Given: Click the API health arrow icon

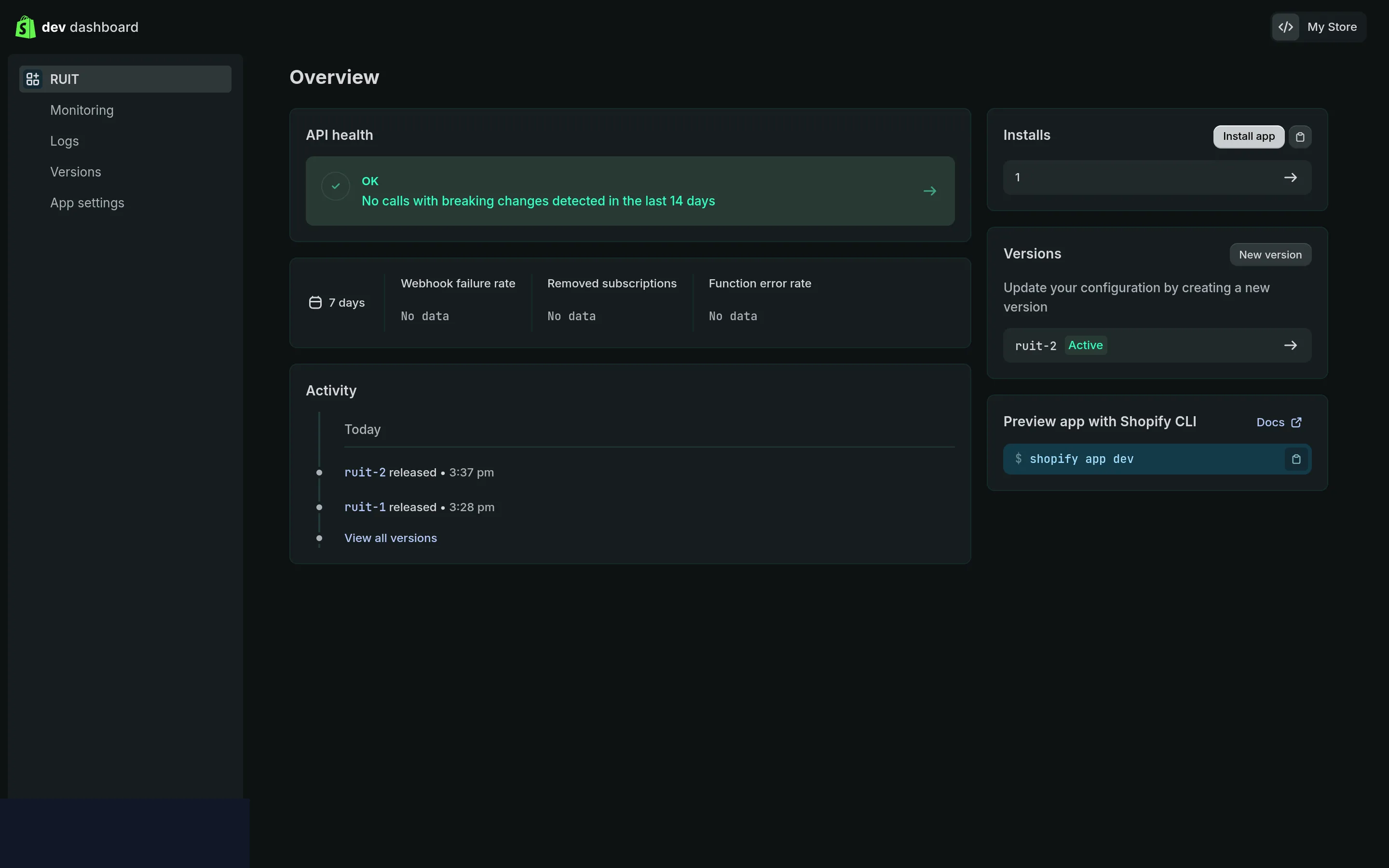Looking at the screenshot, I should coord(930,191).
